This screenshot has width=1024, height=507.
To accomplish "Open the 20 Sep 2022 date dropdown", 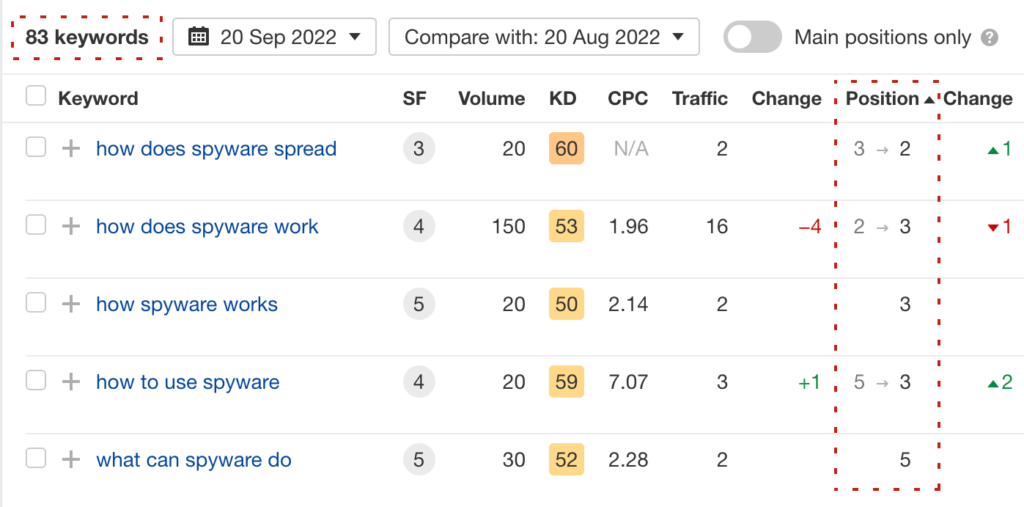I will (274, 37).
